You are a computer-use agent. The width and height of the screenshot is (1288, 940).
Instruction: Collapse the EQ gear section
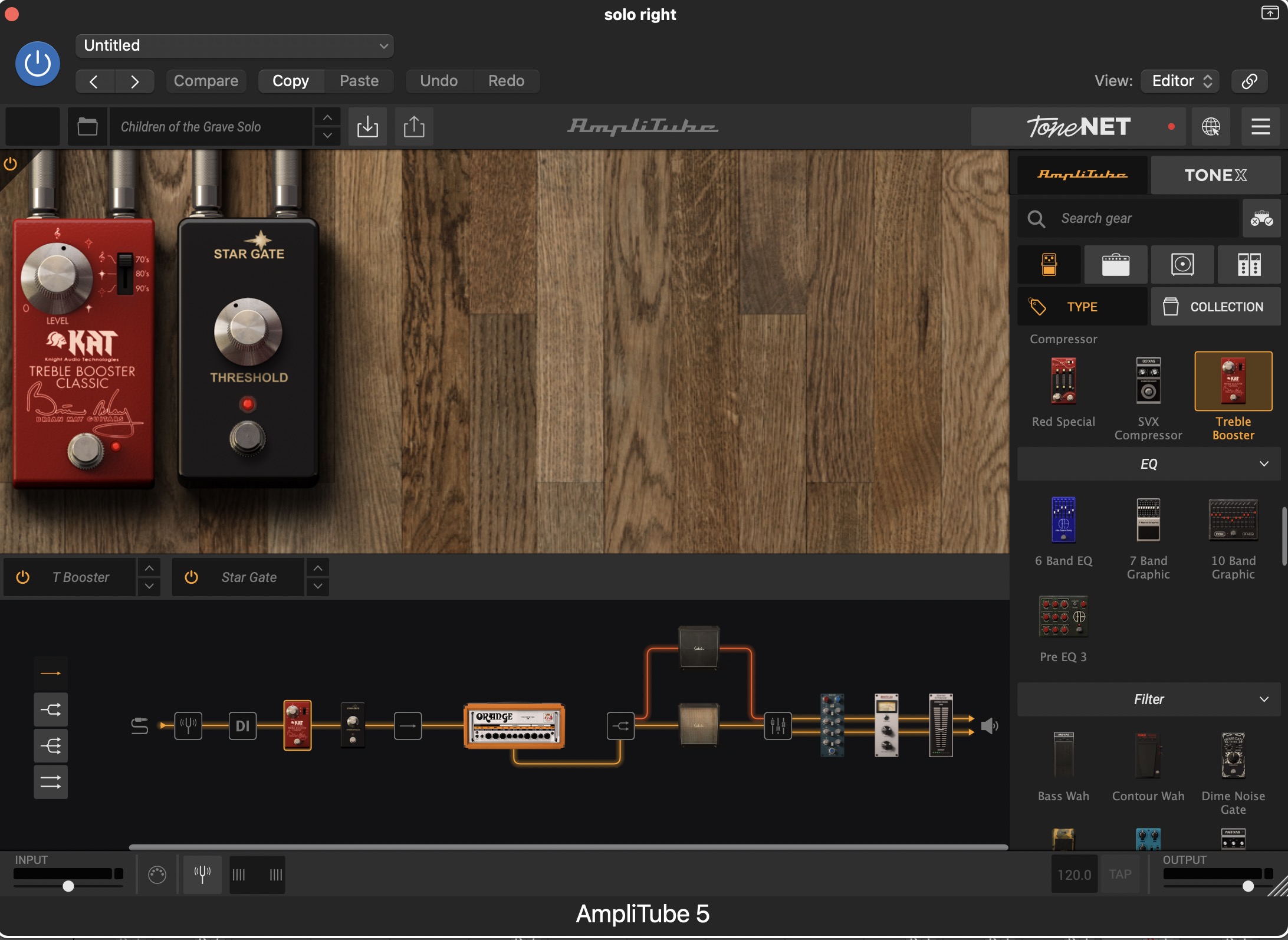coord(1263,464)
